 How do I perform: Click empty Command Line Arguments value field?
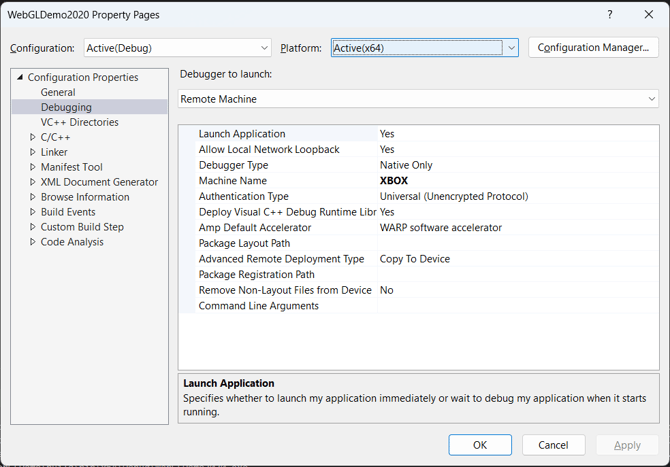click(518, 306)
